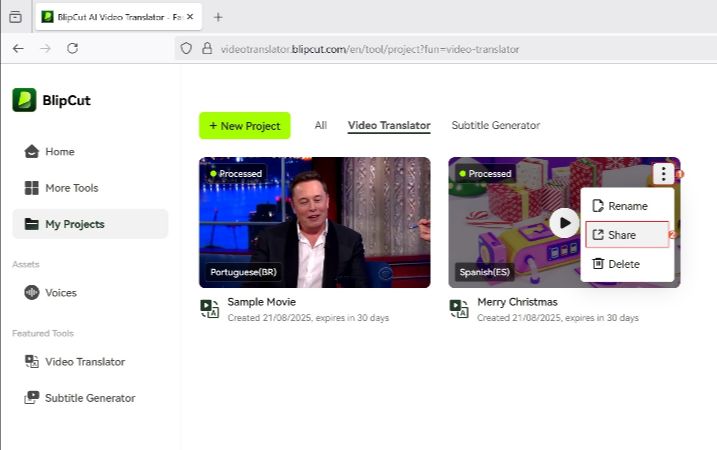This screenshot has height=450, width=717.
Task: Open the Voices assets page
Action: 60,293
